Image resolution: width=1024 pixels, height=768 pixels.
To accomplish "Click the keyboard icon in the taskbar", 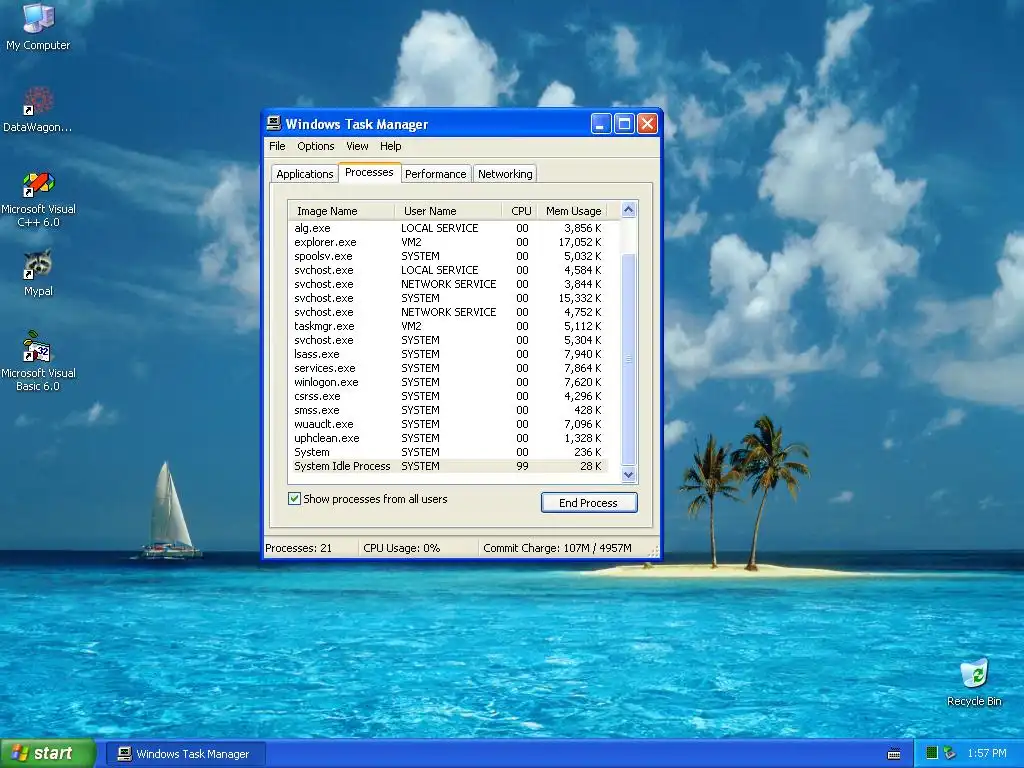I will coord(894,754).
